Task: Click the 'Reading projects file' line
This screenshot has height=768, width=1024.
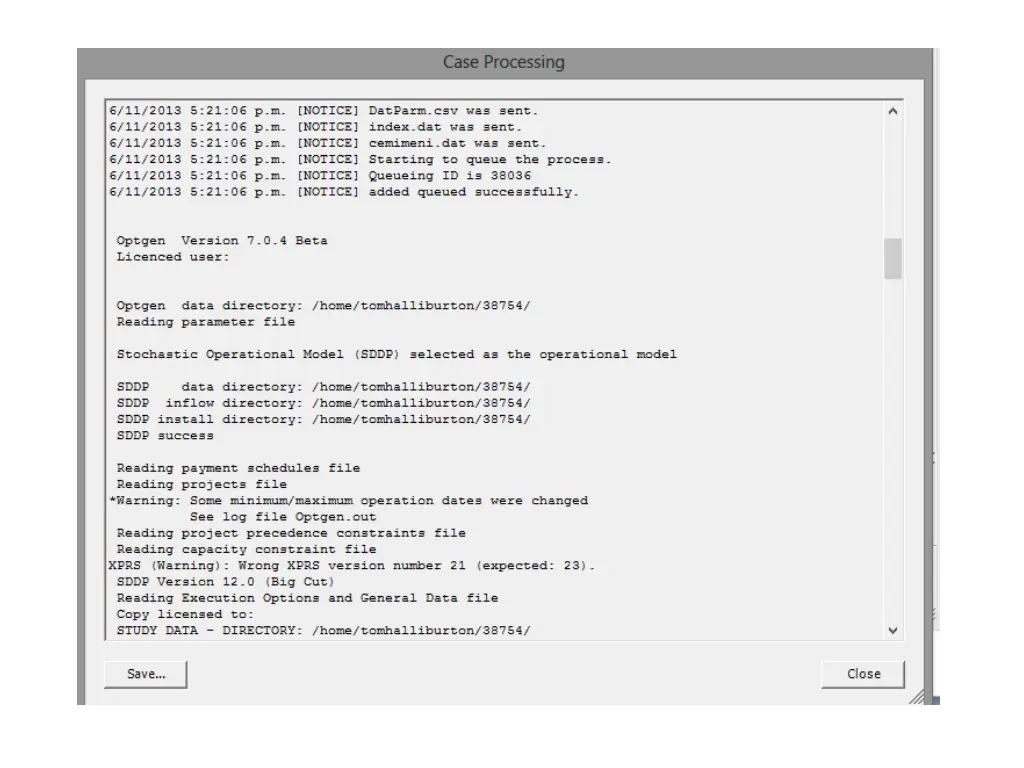Action: (202, 485)
